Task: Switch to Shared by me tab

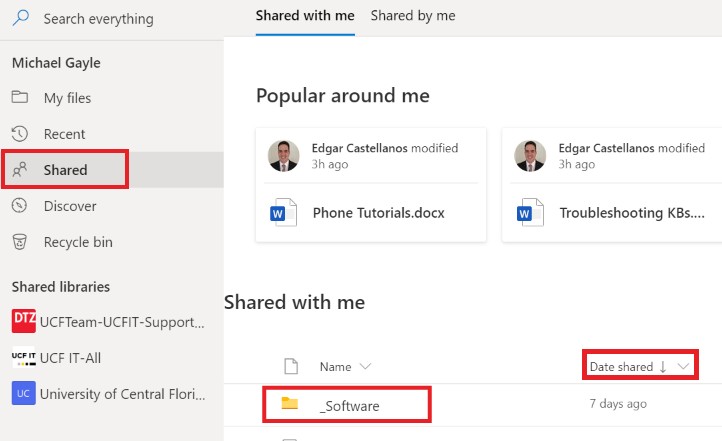Action: 413,16
